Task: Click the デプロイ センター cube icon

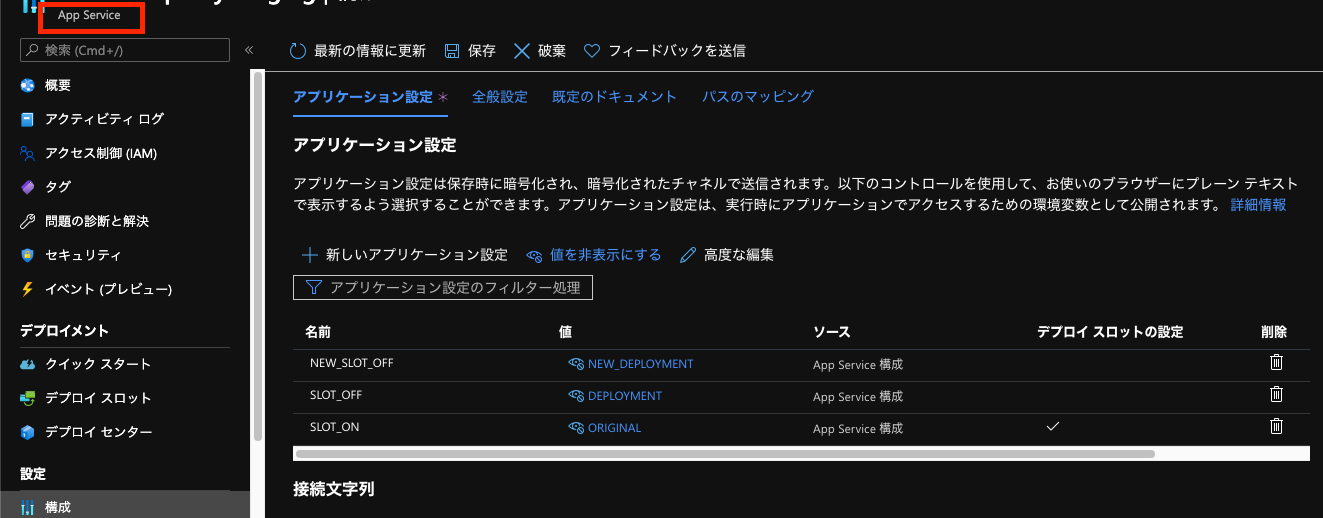Action: click(x=28, y=432)
